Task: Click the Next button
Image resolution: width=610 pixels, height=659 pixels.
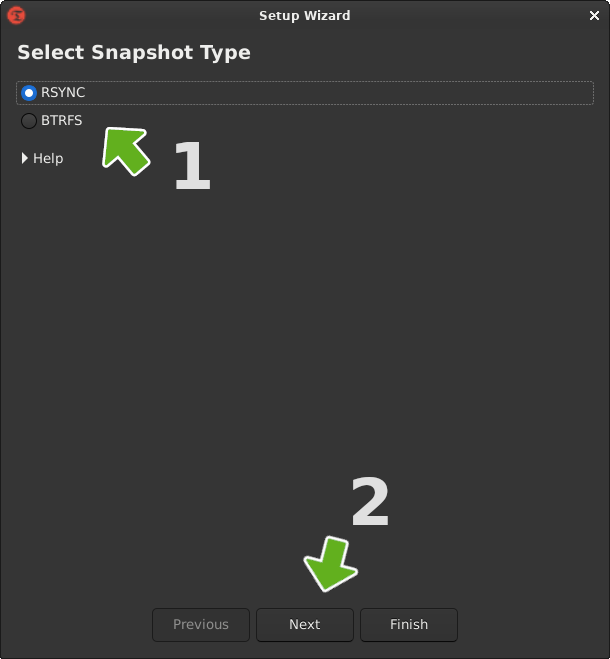Action: [305, 625]
